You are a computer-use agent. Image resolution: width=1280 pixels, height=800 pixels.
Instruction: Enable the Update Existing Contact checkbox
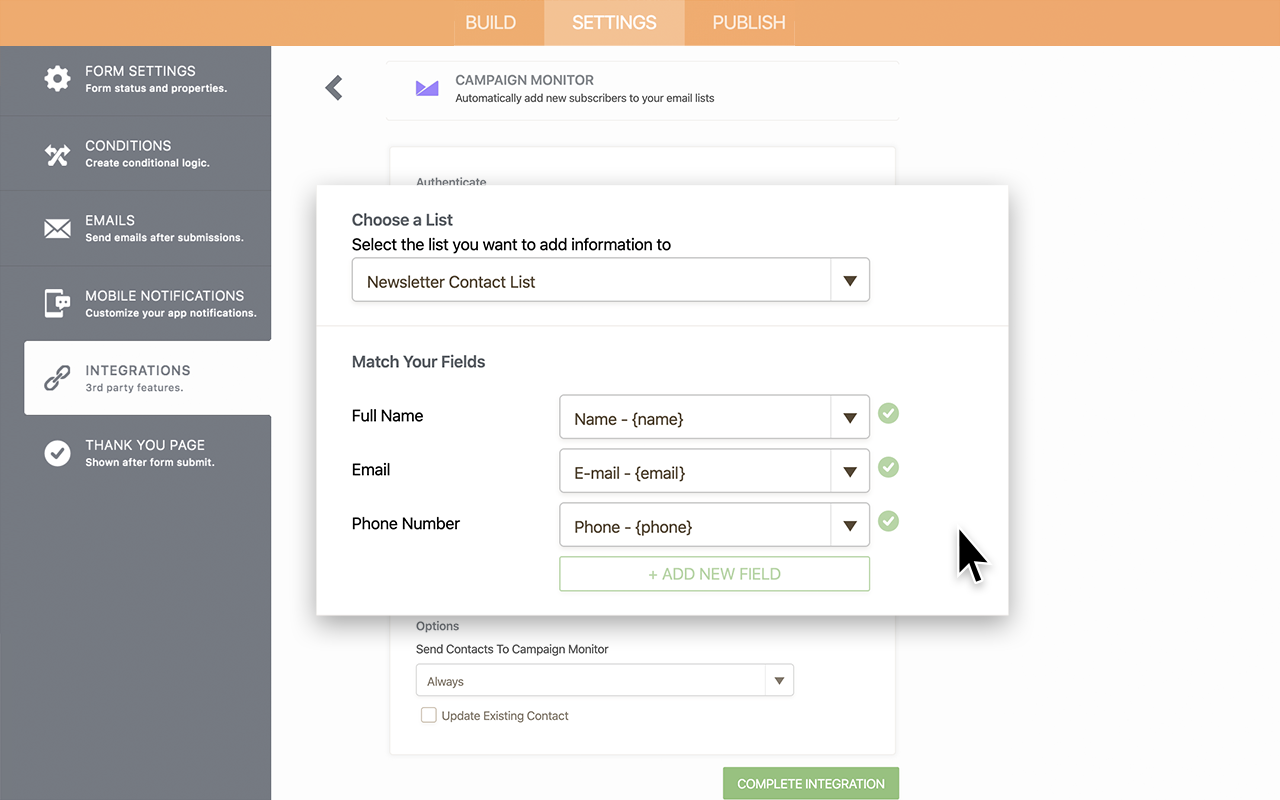(429, 715)
